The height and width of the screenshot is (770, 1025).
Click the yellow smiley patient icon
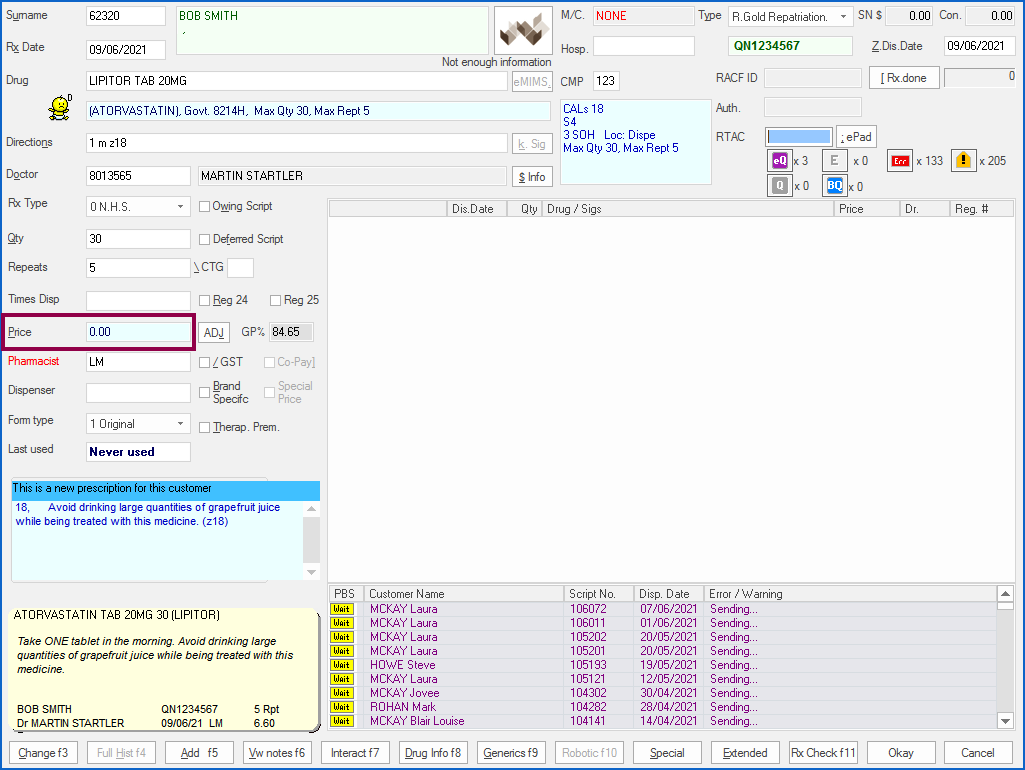[60, 108]
